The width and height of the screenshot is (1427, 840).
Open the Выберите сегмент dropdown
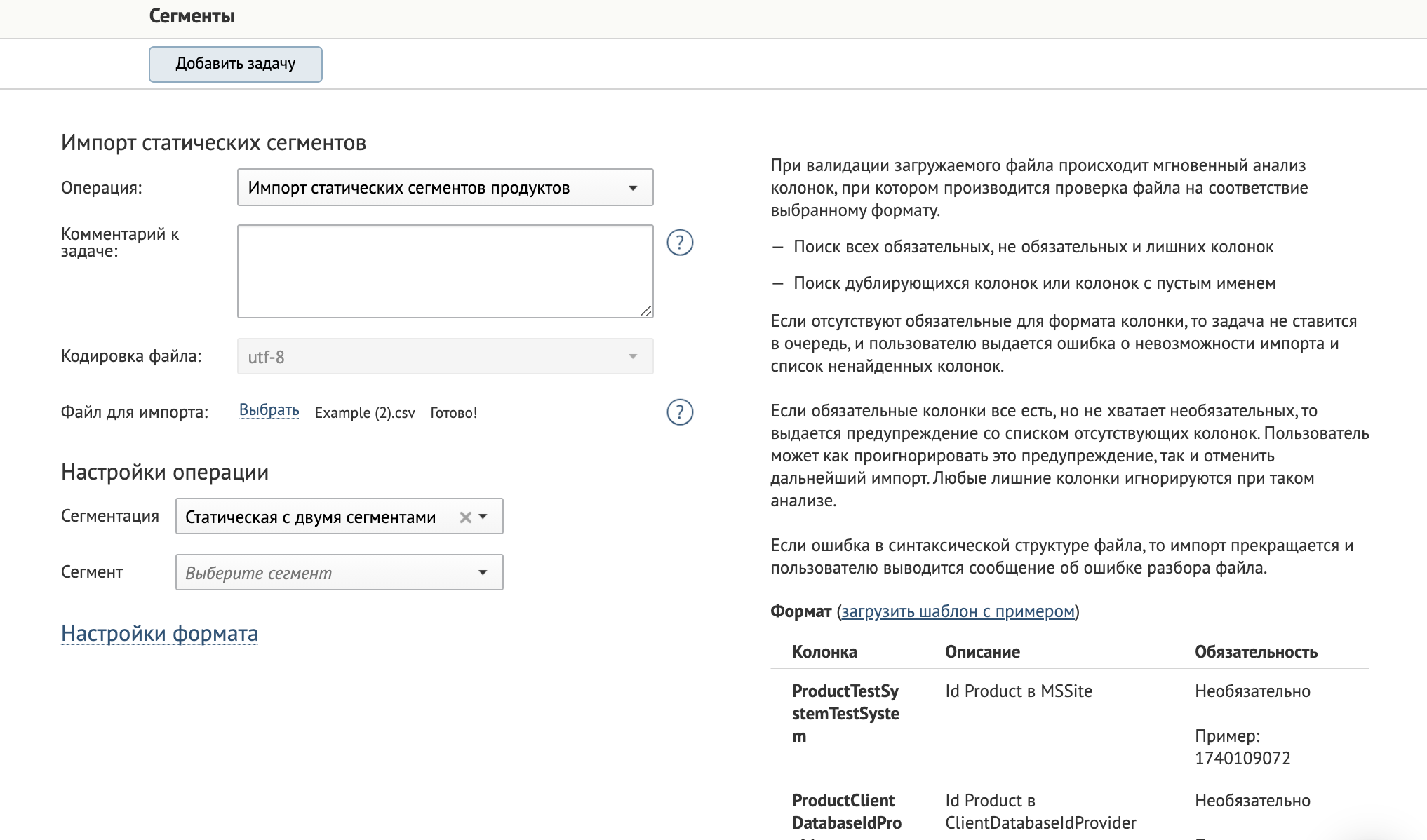pyautogui.click(x=339, y=572)
